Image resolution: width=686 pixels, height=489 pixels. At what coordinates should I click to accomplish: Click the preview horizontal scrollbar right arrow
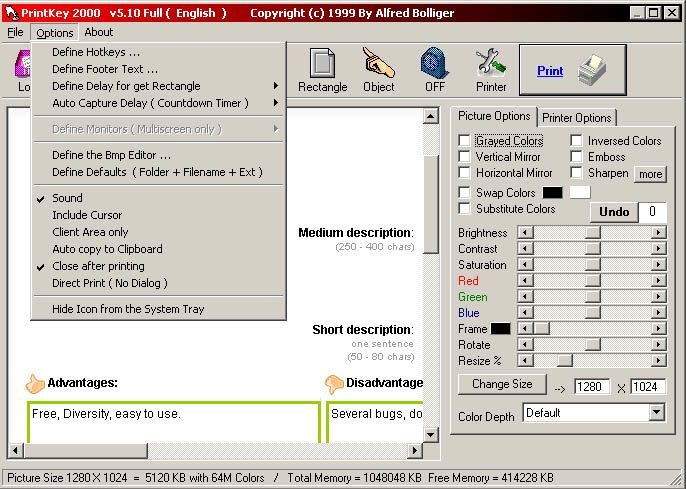(415, 450)
